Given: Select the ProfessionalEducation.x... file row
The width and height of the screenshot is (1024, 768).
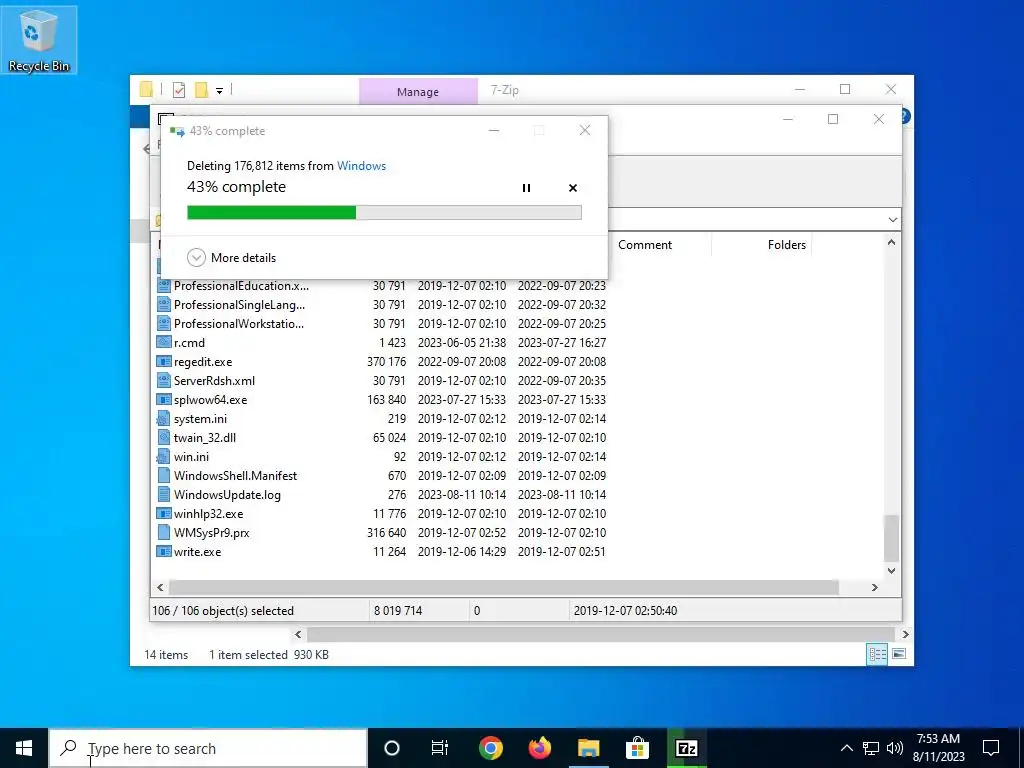Looking at the screenshot, I should tap(381, 286).
